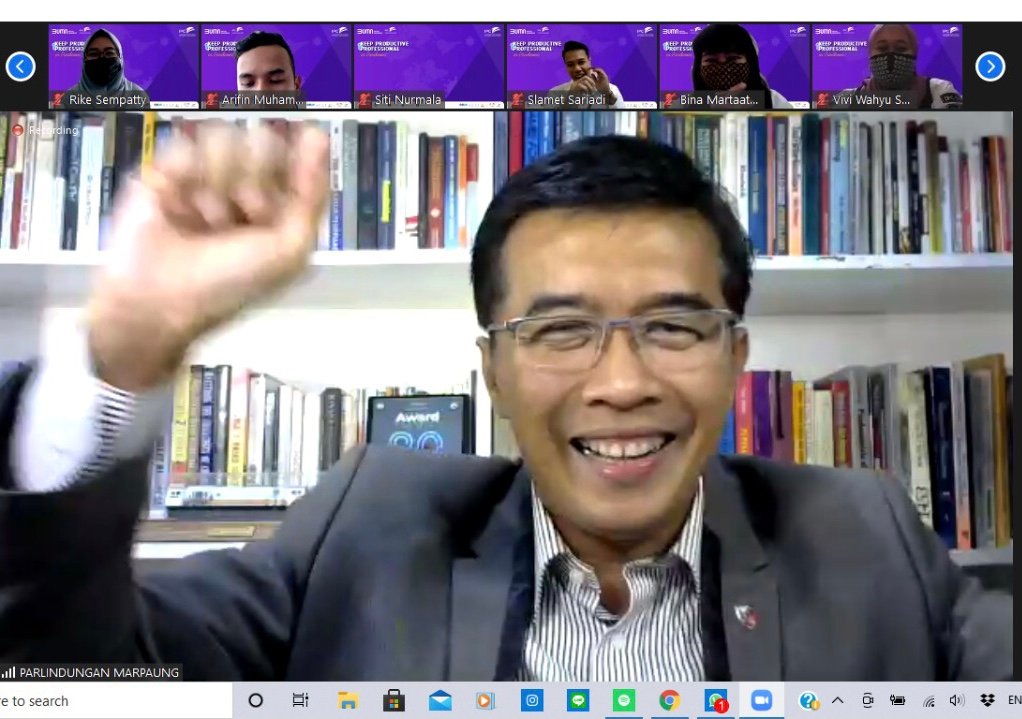This screenshot has height=719, width=1022.
Task: Select Vivi Wahyu's video thumbnail
Action: [x=887, y=66]
